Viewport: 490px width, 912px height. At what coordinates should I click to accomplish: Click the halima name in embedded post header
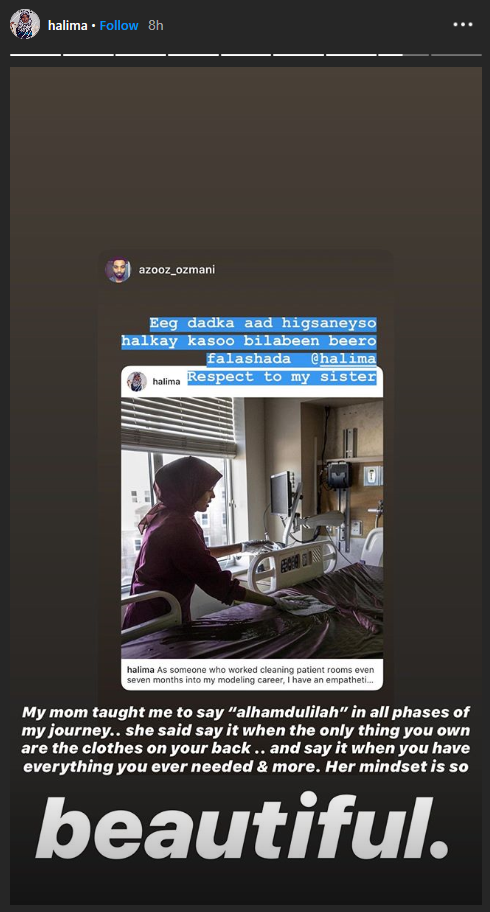pos(166,382)
